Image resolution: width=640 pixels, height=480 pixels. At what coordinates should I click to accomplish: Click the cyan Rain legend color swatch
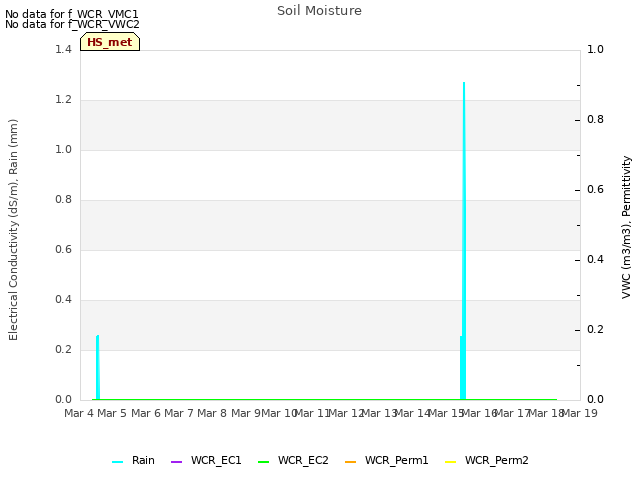[118, 462]
